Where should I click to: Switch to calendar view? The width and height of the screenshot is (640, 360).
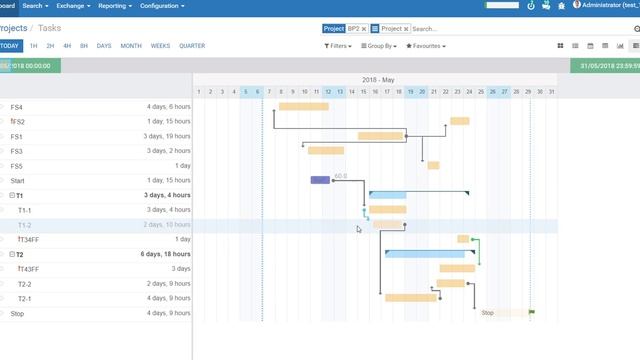(590, 46)
